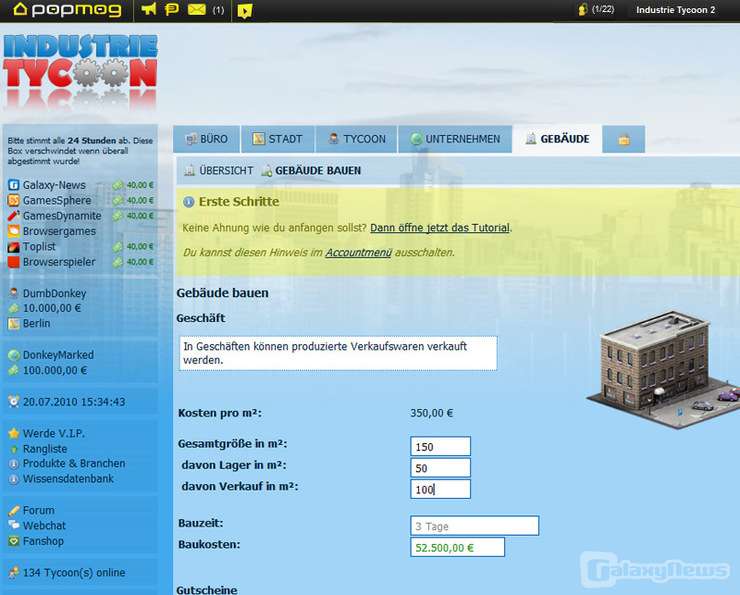Click the V.I.P. star icon
The image size is (740, 595).
(14, 433)
